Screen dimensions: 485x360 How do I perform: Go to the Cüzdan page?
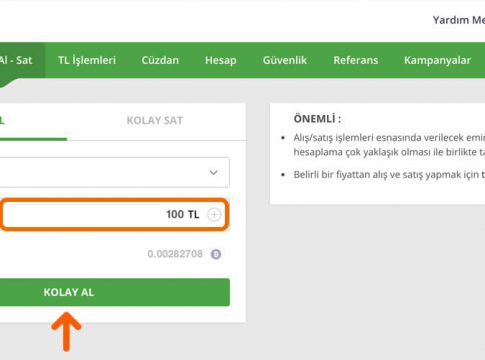tap(160, 60)
